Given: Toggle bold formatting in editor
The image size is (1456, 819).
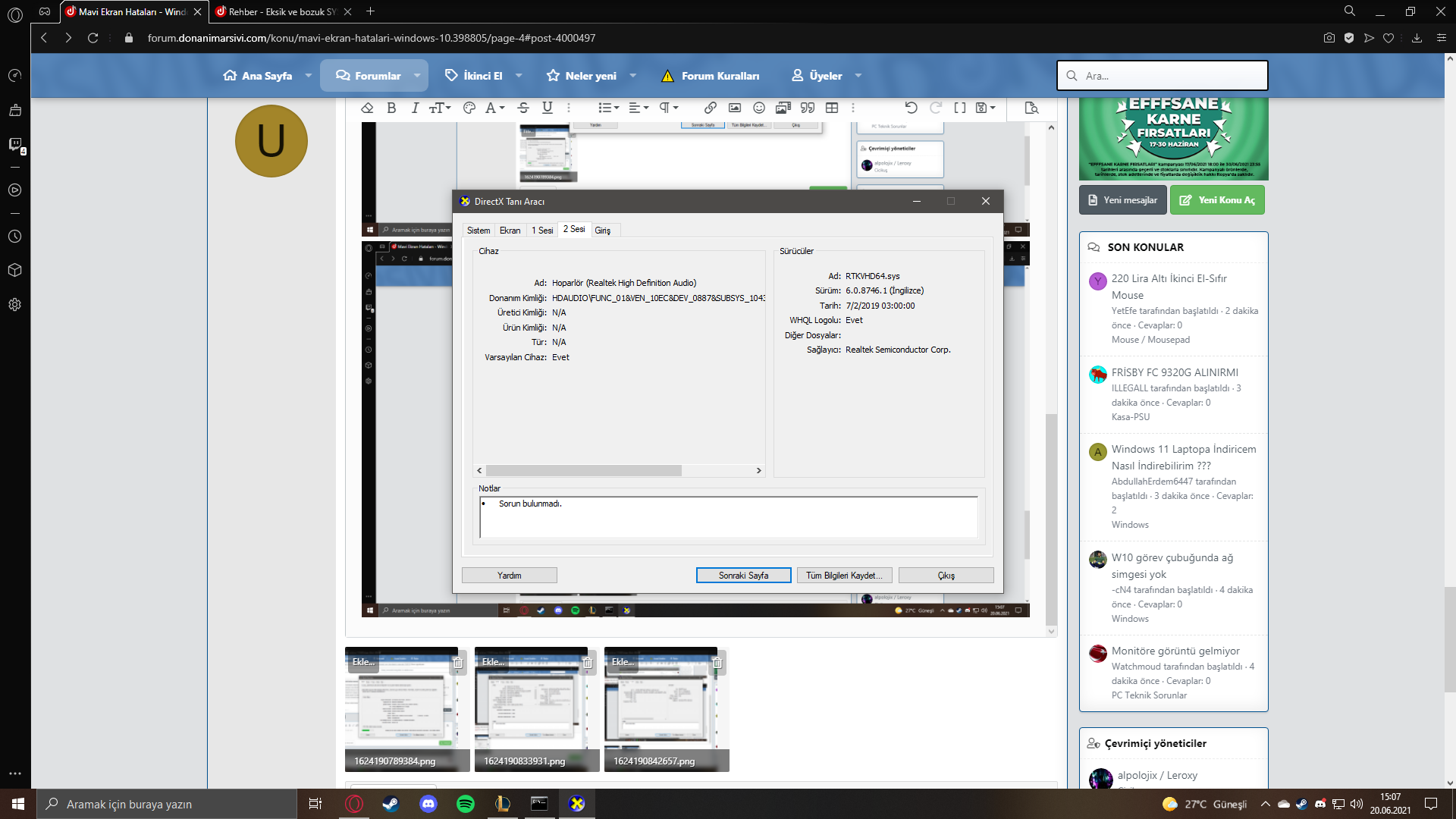Looking at the screenshot, I should pos(391,108).
